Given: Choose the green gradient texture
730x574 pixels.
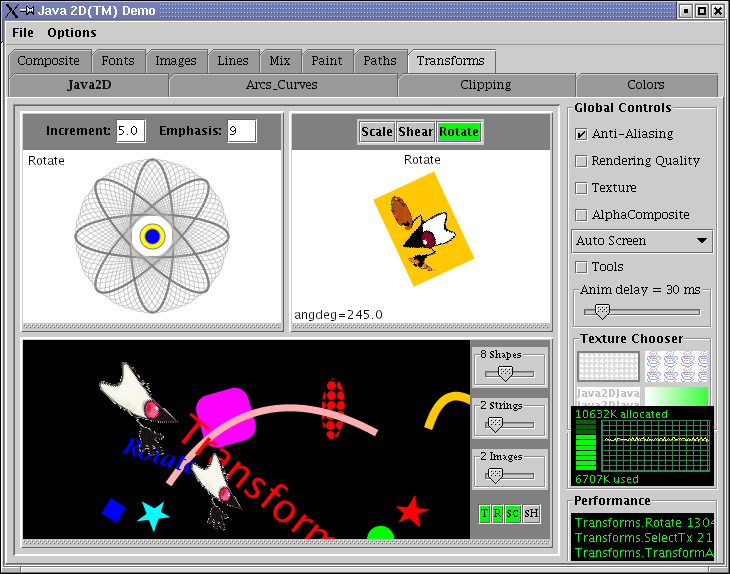Looking at the screenshot, I should click(x=676, y=396).
